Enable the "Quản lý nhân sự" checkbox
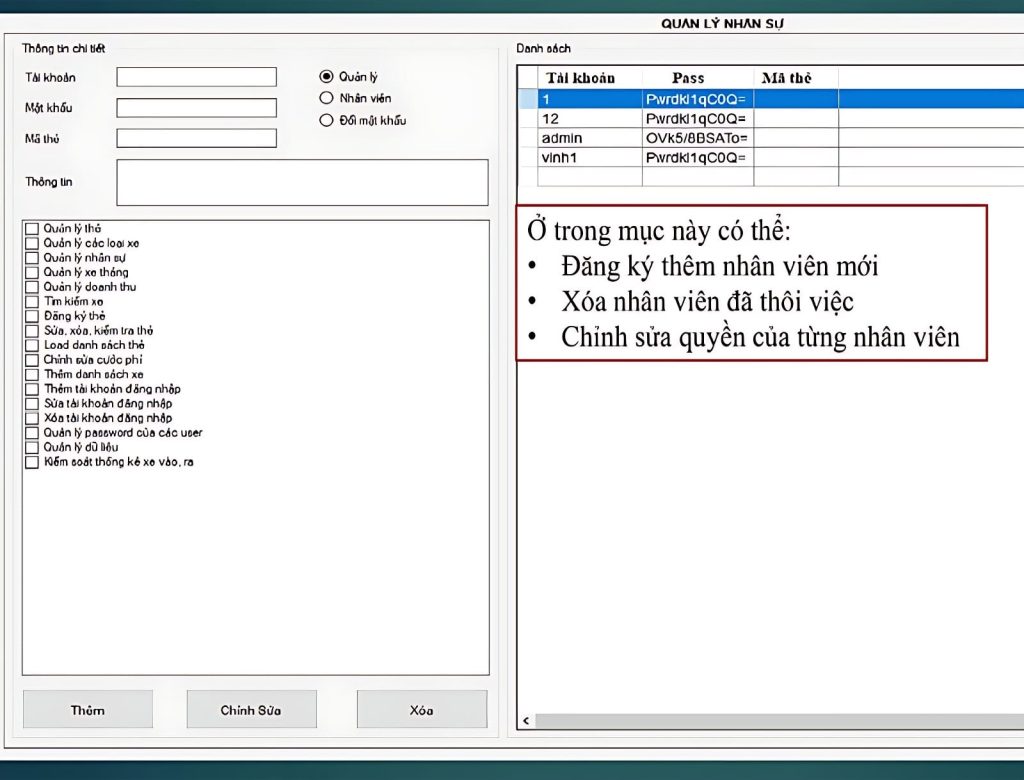Screen dimensions: 1024x780 pos(31,257)
